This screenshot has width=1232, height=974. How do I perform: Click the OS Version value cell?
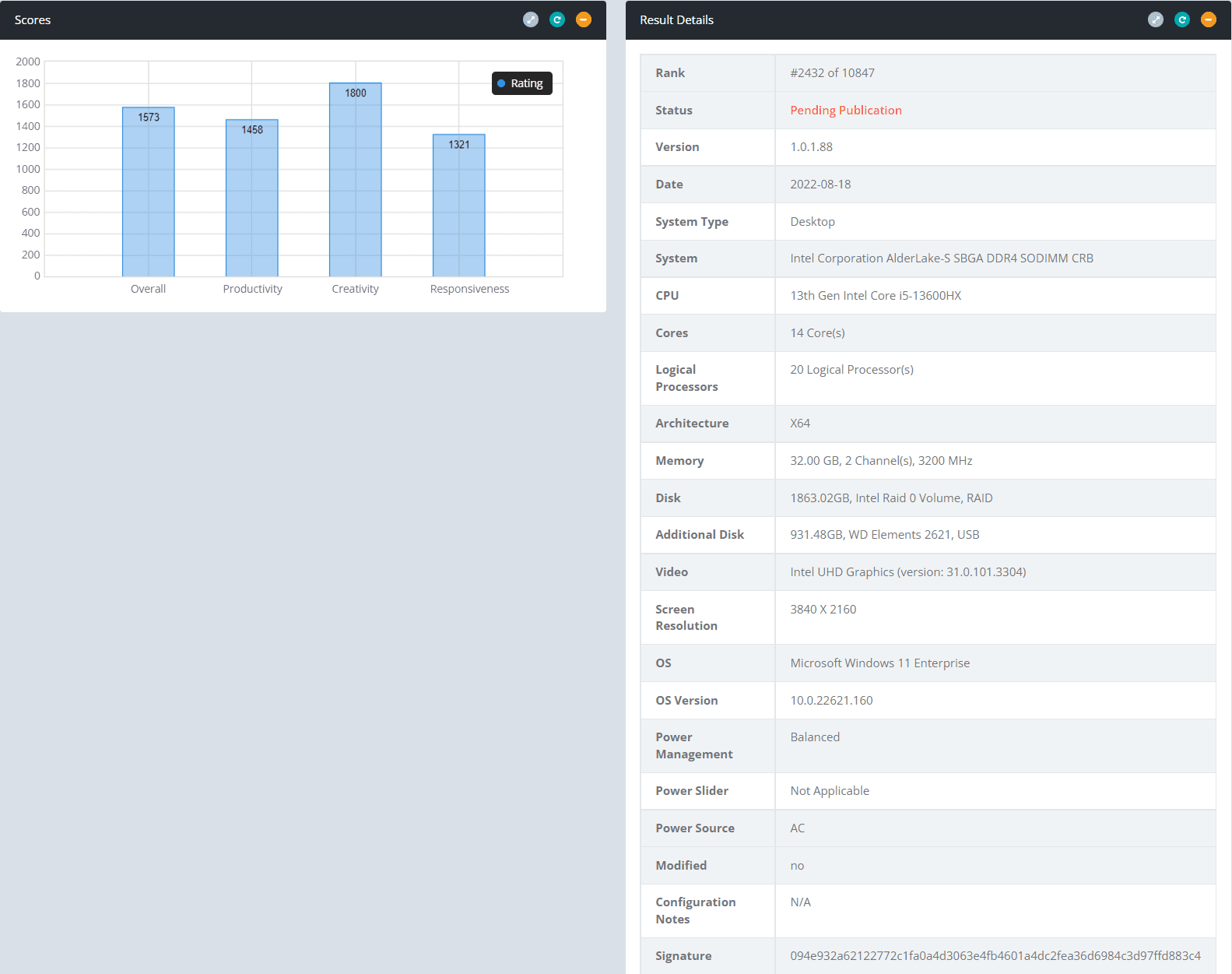pos(831,701)
